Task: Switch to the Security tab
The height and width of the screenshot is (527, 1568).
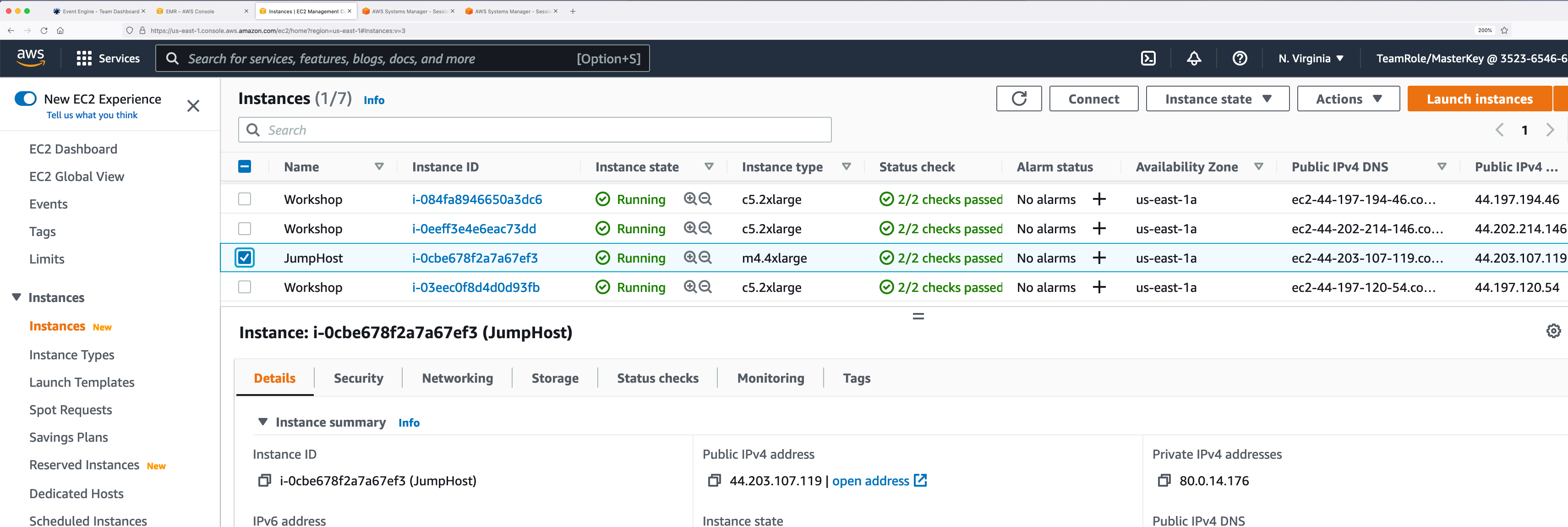Action: pyautogui.click(x=359, y=379)
